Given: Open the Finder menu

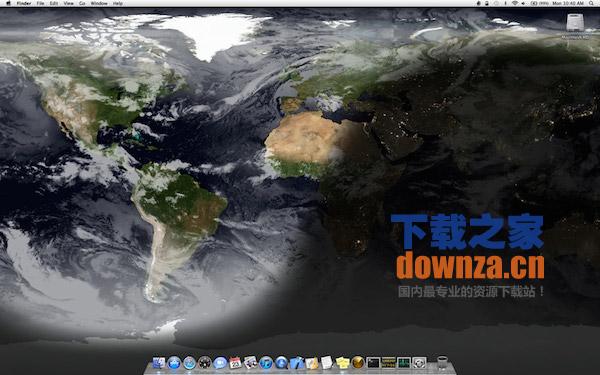Looking at the screenshot, I should (24, 3).
